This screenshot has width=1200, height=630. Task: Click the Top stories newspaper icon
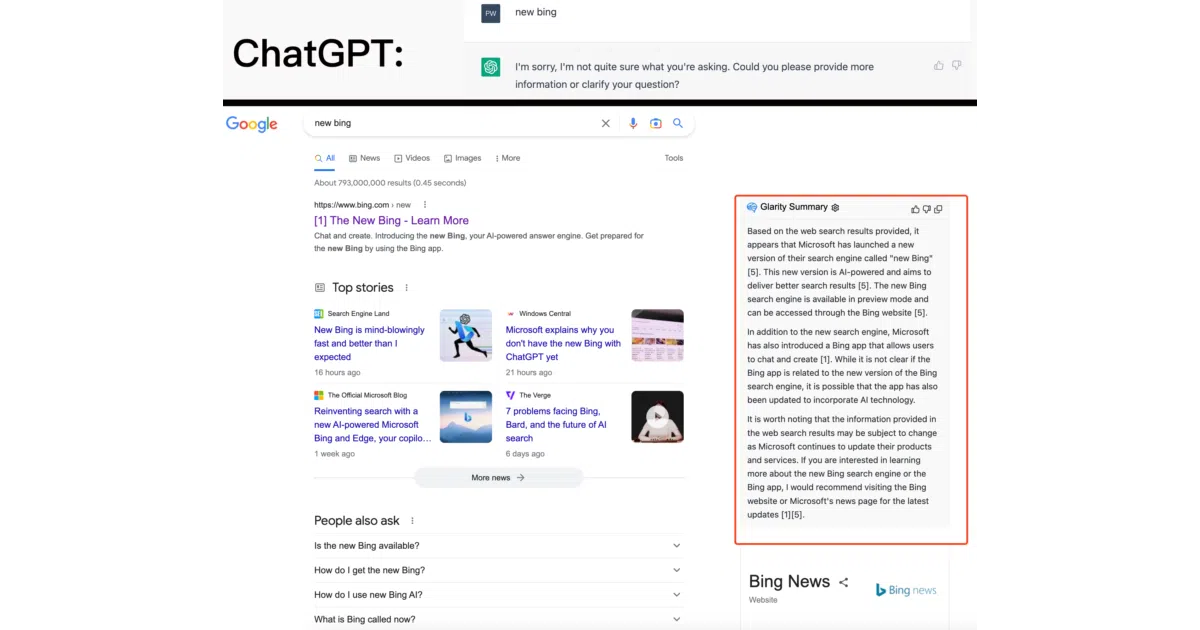point(320,288)
